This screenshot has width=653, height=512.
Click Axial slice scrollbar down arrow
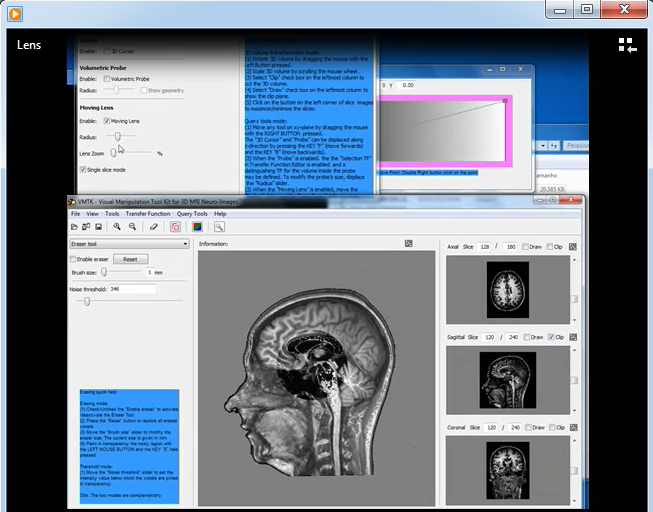click(575, 320)
